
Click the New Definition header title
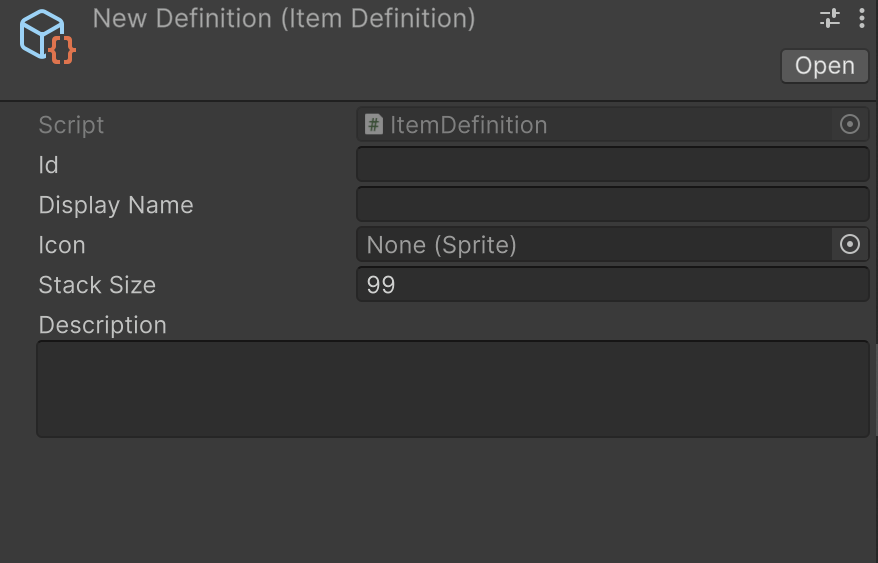[284, 18]
